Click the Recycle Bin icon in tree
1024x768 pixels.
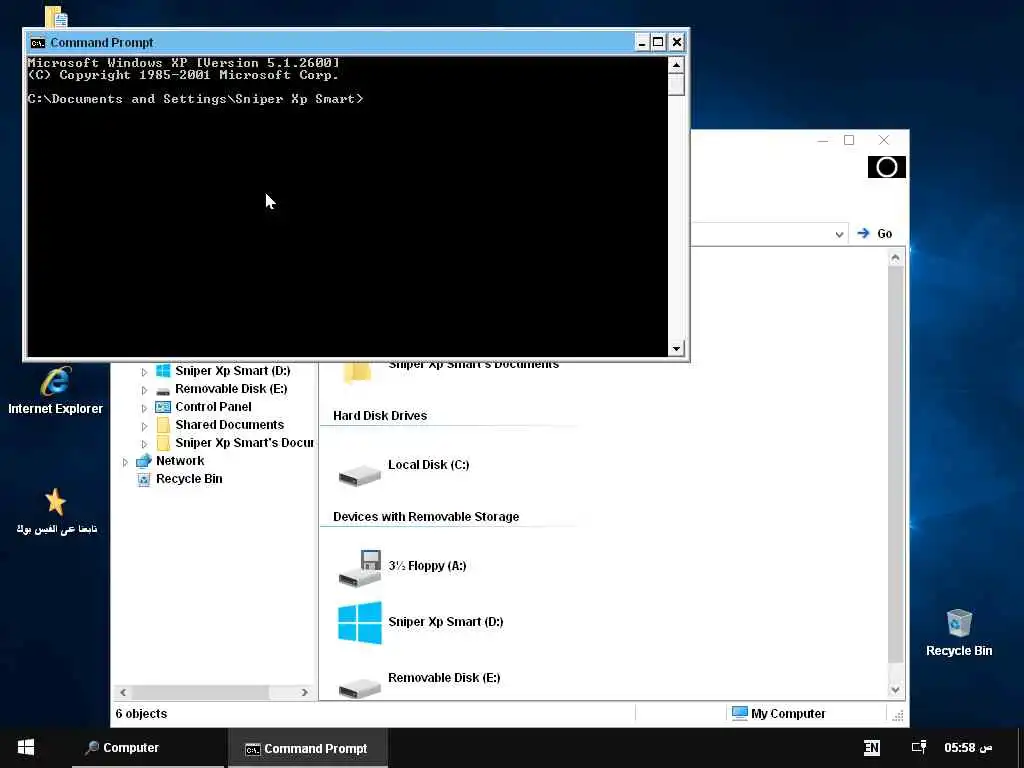click(x=144, y=479)
